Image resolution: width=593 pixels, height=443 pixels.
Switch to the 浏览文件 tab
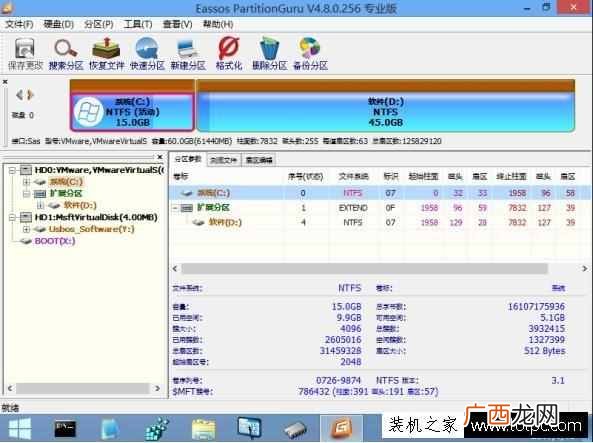pos(224,160)
